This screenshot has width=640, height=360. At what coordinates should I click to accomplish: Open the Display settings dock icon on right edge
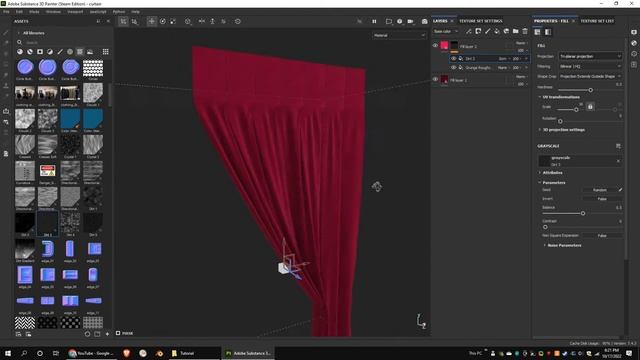(x=634, y=32)
